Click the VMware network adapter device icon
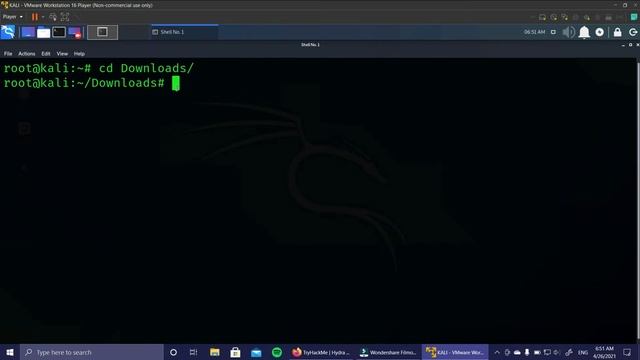The image size is (640, 360). click(564, 17)
